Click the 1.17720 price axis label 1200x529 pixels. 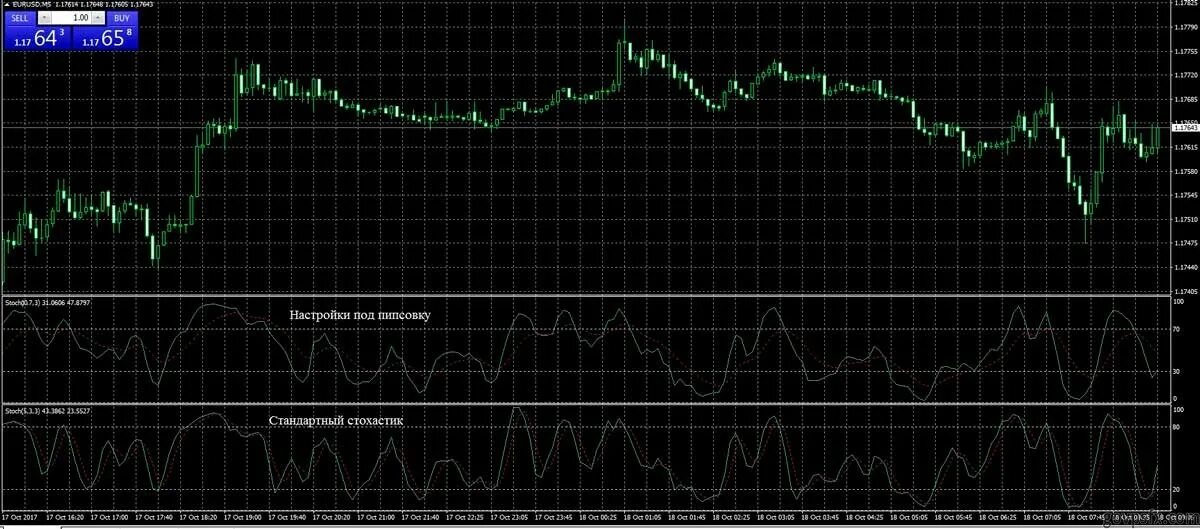pyautogui.click(x=1184, y=75)
